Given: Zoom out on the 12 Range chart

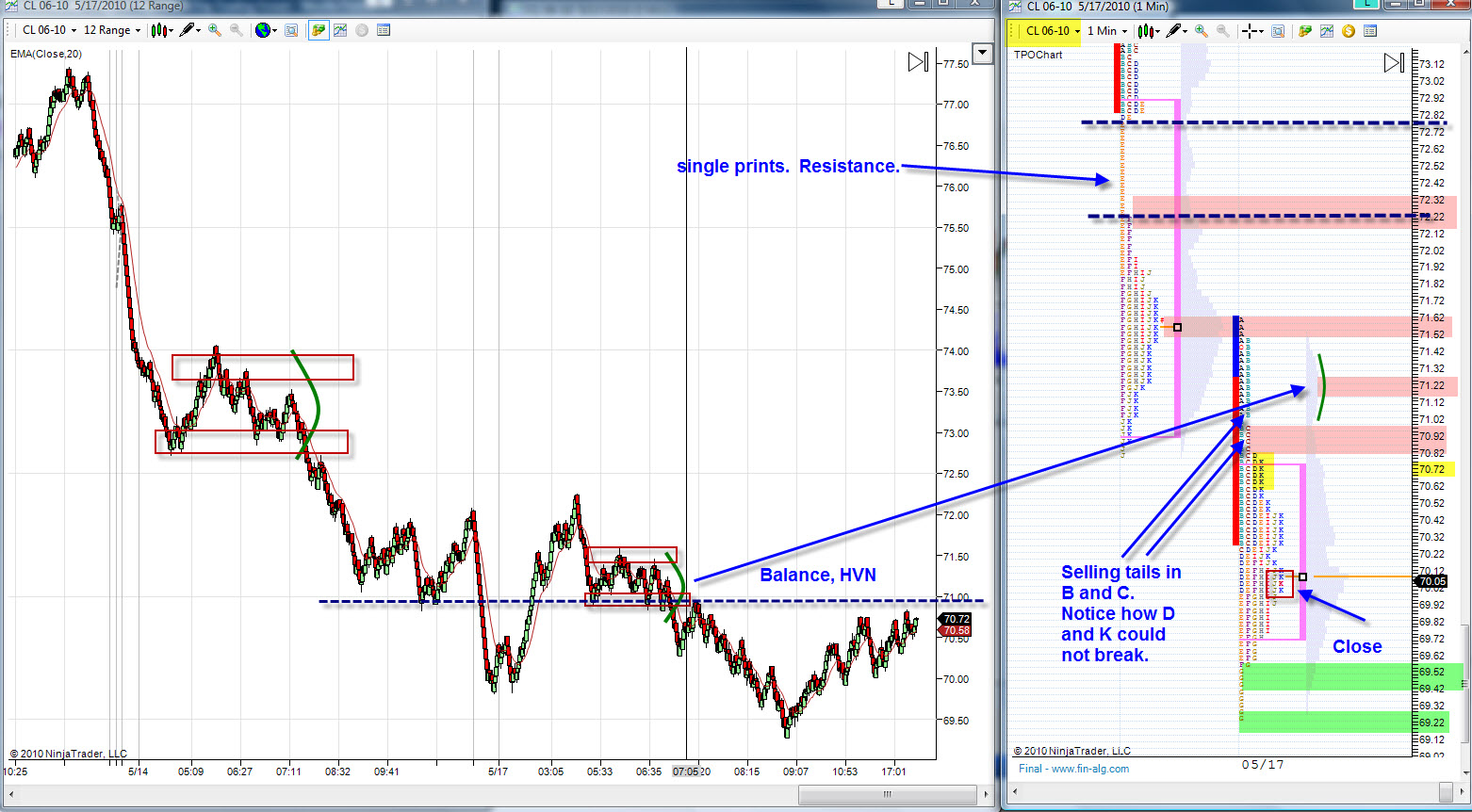Looking at the screenshot, I should [x=236, y=30].
